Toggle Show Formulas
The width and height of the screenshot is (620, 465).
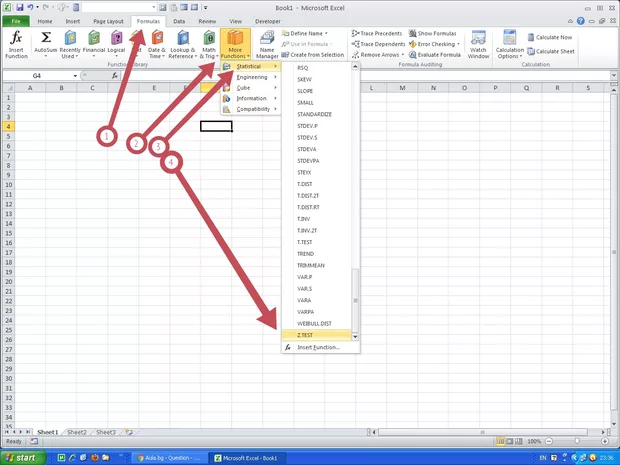[433, 34]
